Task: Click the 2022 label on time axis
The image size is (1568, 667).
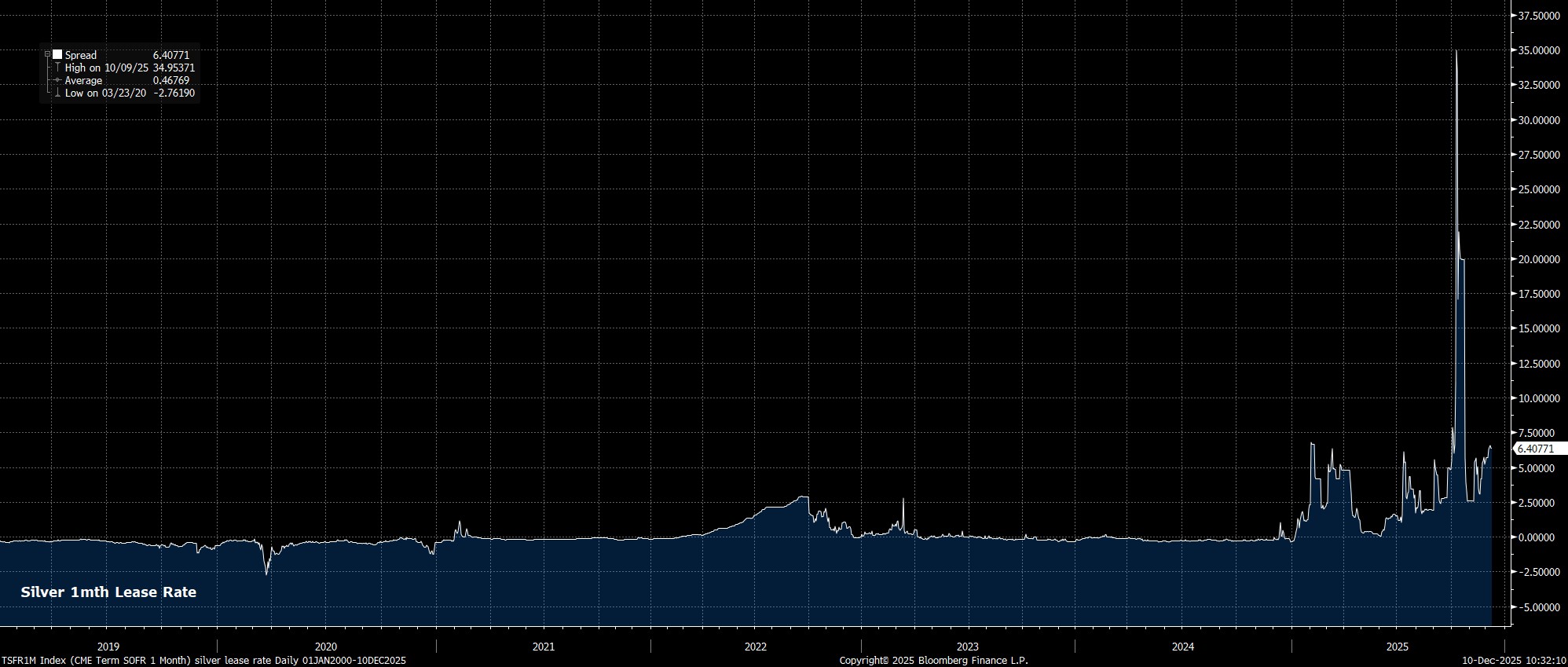Action: point(755,647)
